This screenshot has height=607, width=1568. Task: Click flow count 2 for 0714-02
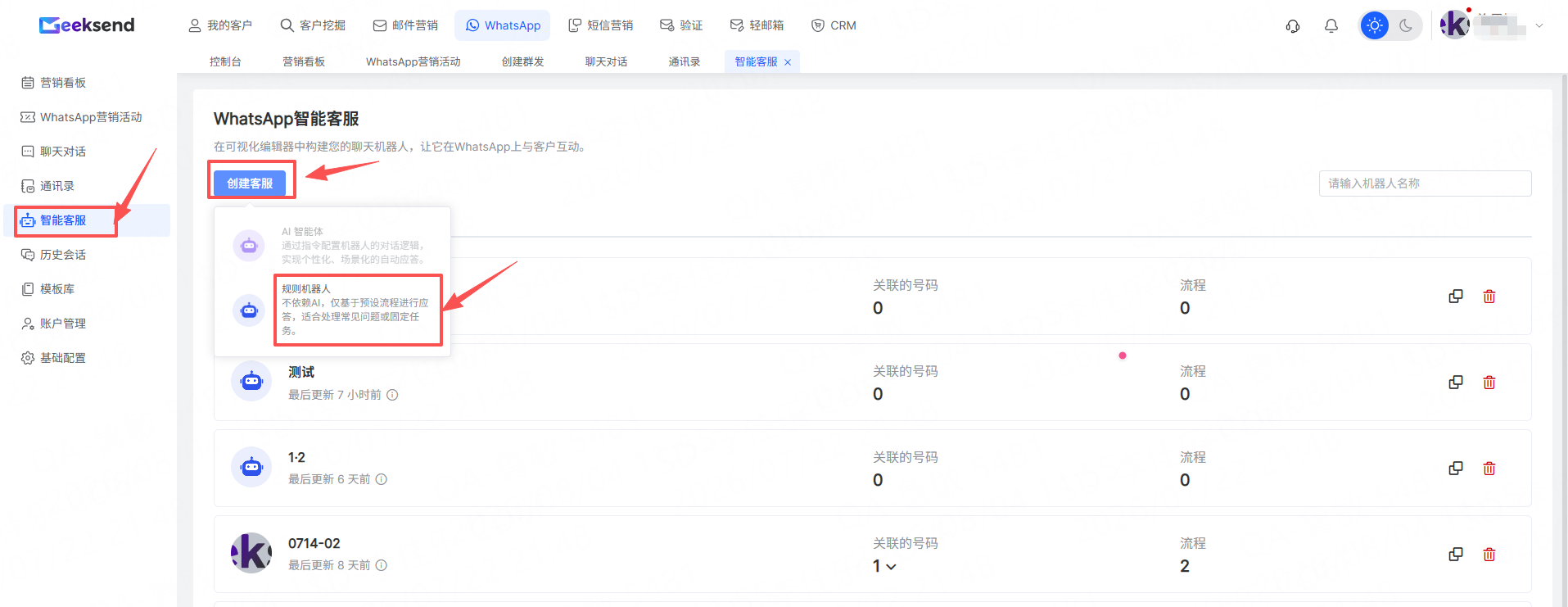coord(1185,566)
